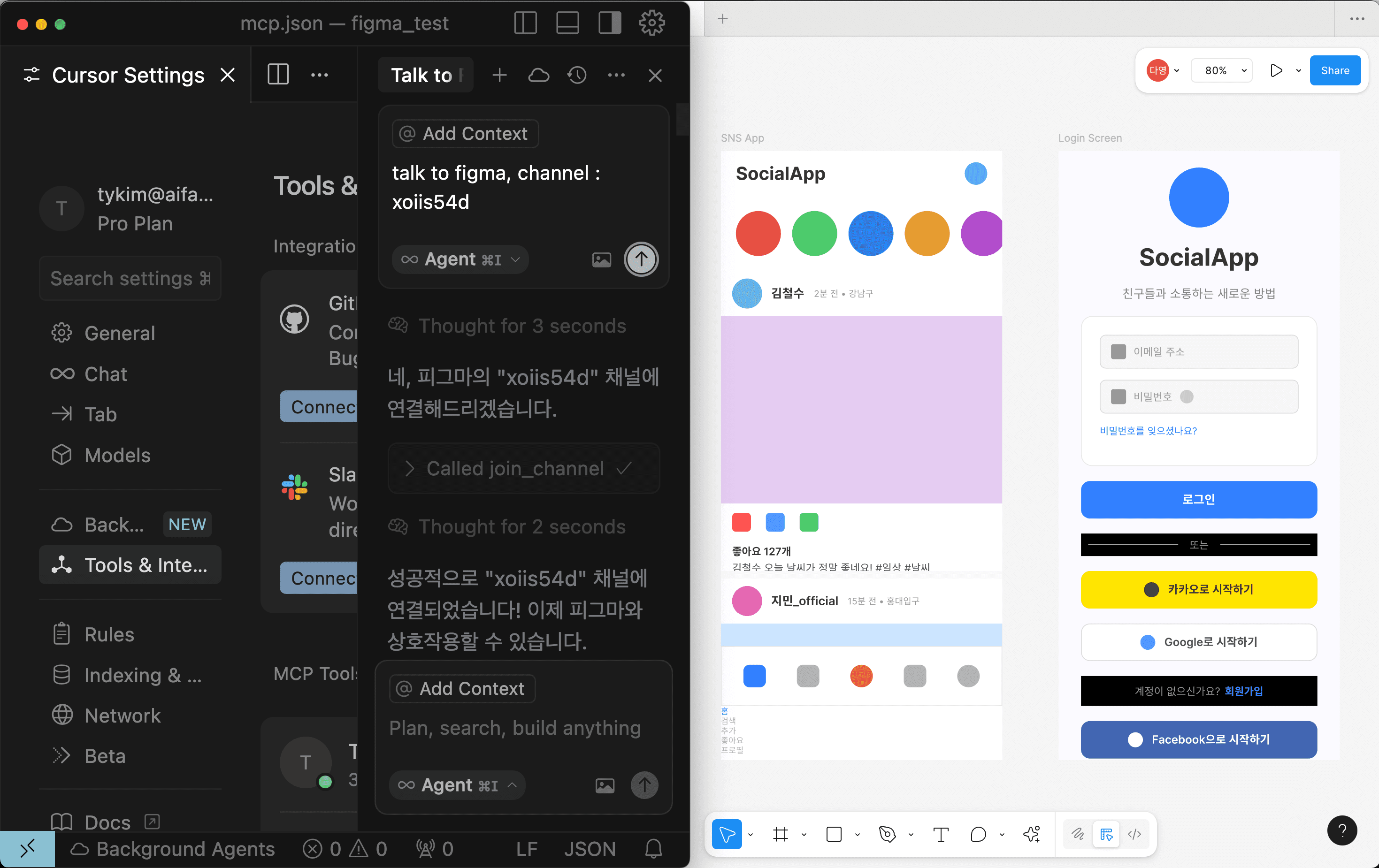
Task: Click Add Context in the top message box
Action: pyautogui.click(x=465, y=133)
